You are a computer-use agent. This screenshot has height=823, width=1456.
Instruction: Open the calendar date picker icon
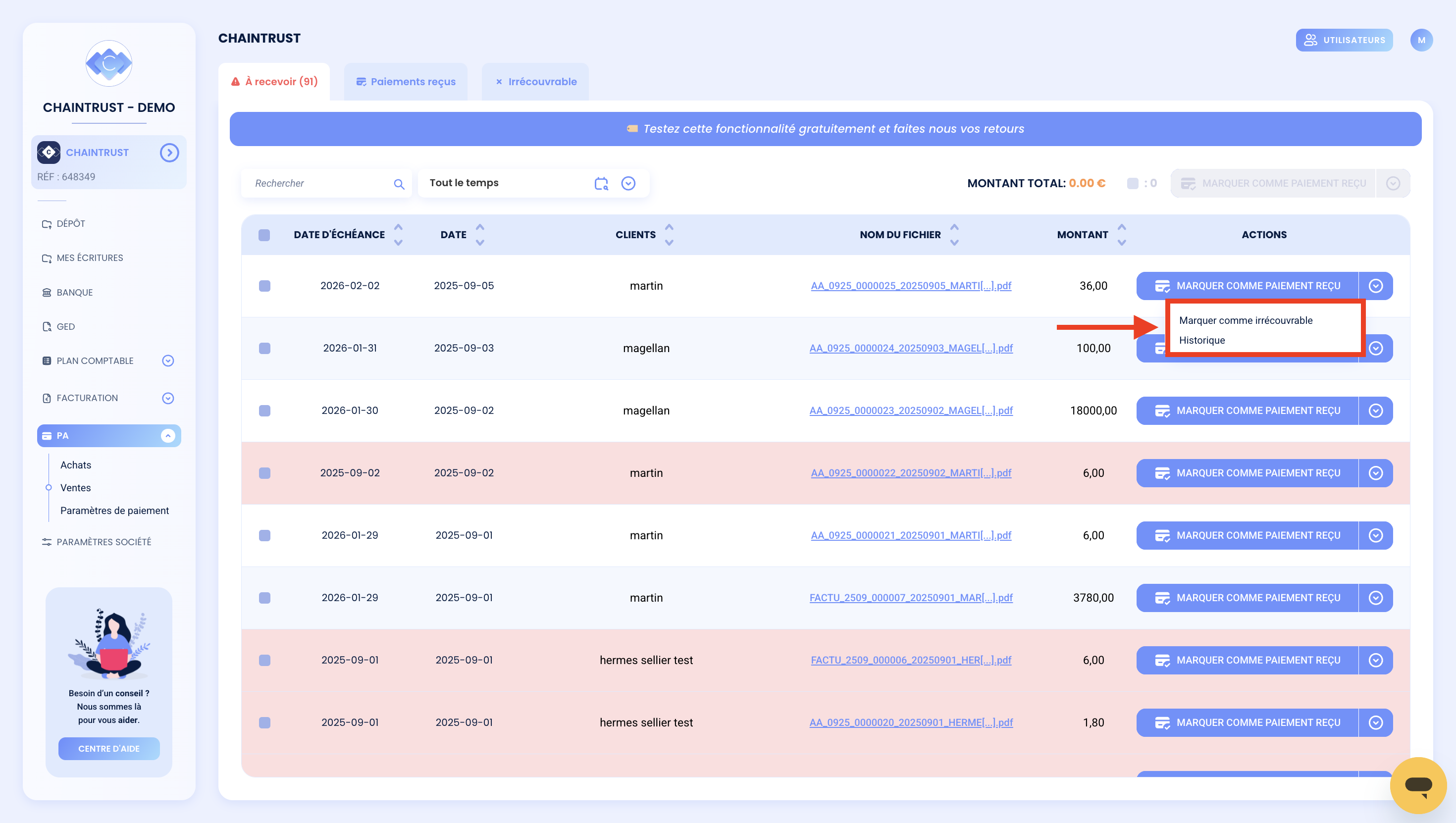pyautogui.click(x=601, y=183)
